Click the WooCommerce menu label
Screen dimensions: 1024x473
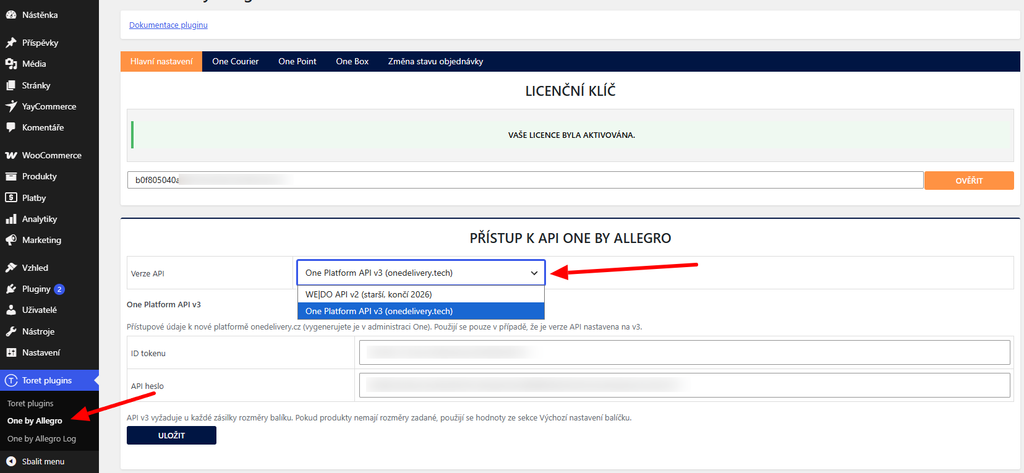click(52, 155)
